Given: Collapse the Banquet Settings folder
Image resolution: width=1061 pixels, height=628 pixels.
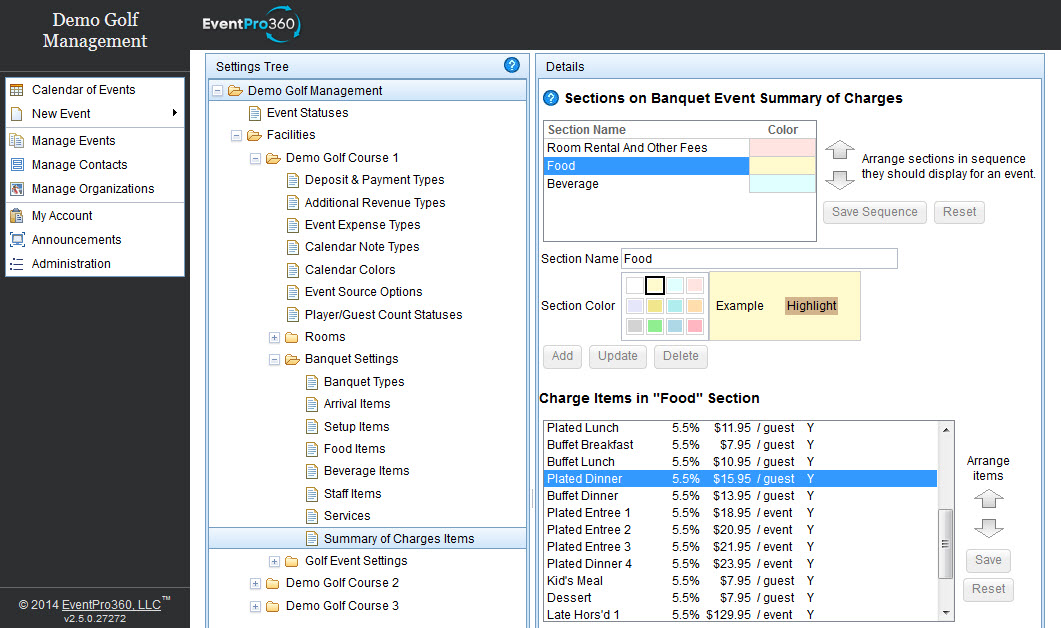Looking at the screenshot, I should coord(274,359).
